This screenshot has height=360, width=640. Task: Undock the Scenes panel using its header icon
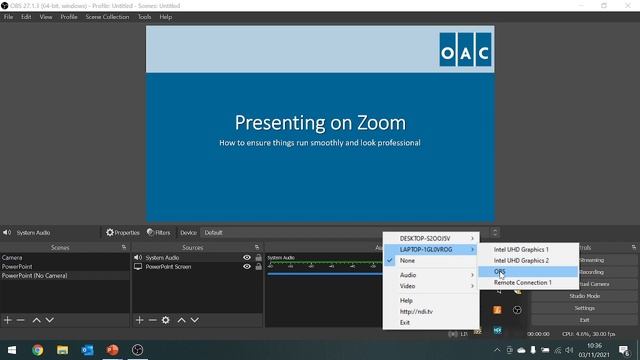coord(124,247)
